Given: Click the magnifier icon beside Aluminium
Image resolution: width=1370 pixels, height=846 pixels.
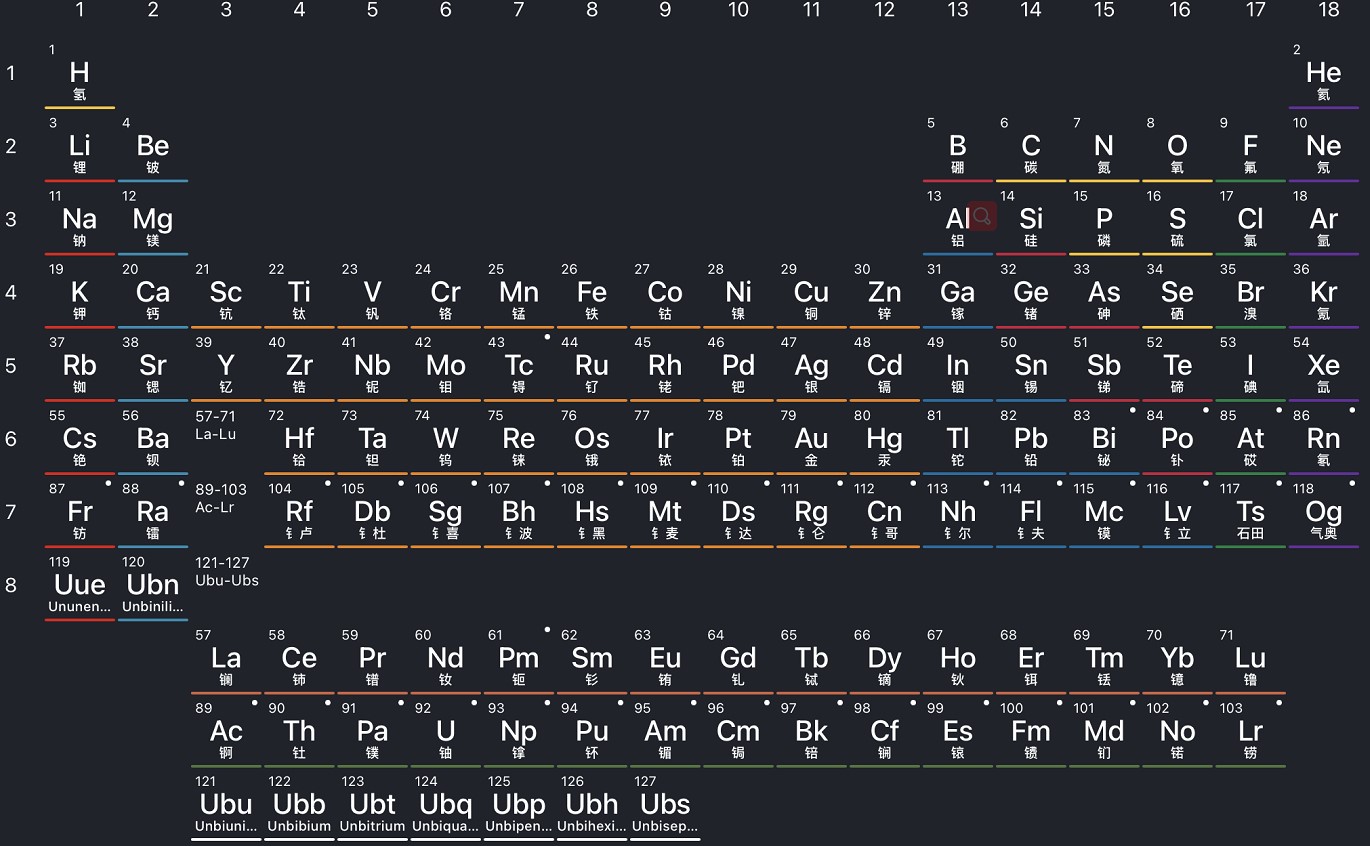Looking at the screenshot, I should coord(983,216).
